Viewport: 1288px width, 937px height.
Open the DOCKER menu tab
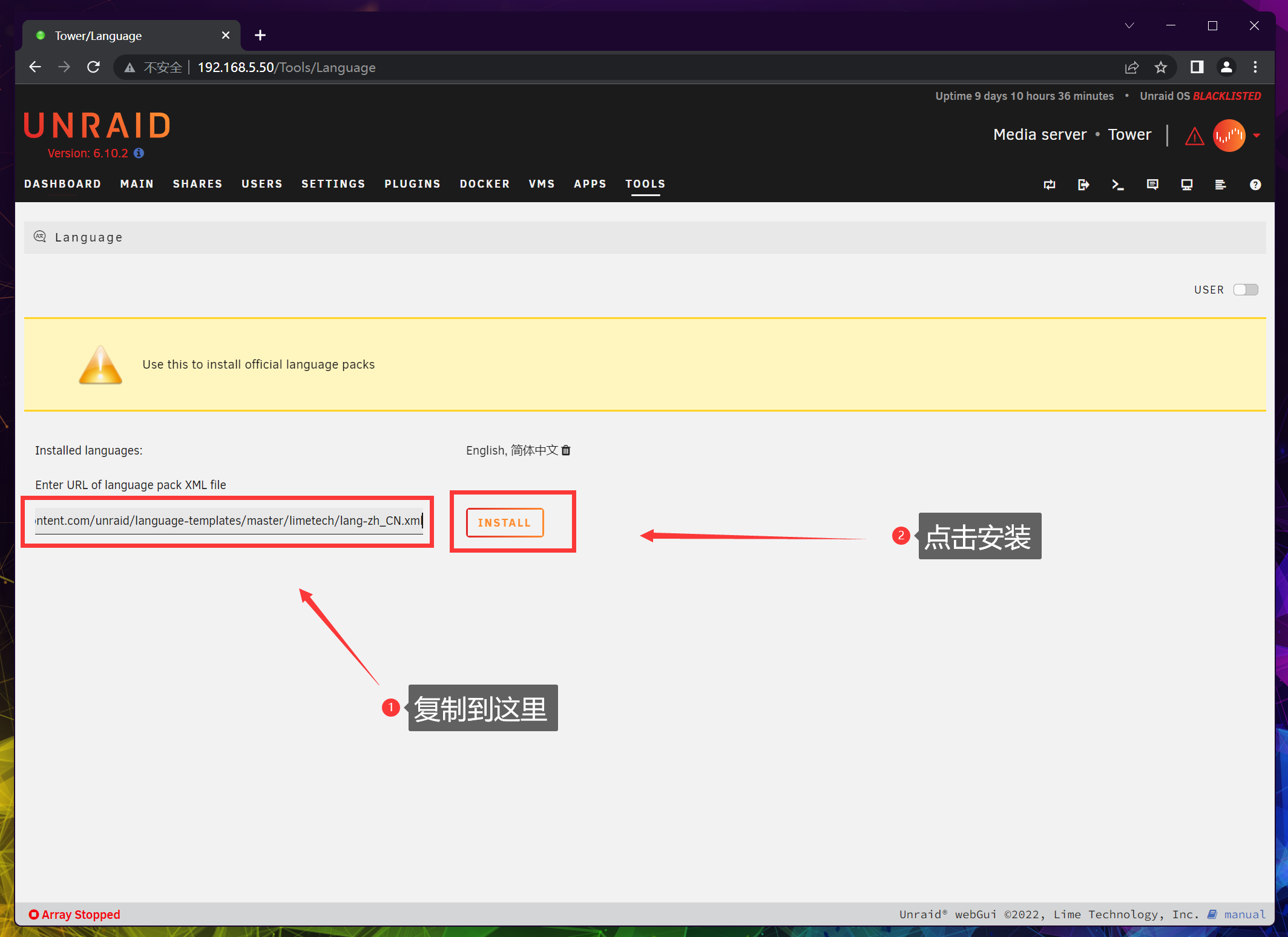click(x=484, y=184)
